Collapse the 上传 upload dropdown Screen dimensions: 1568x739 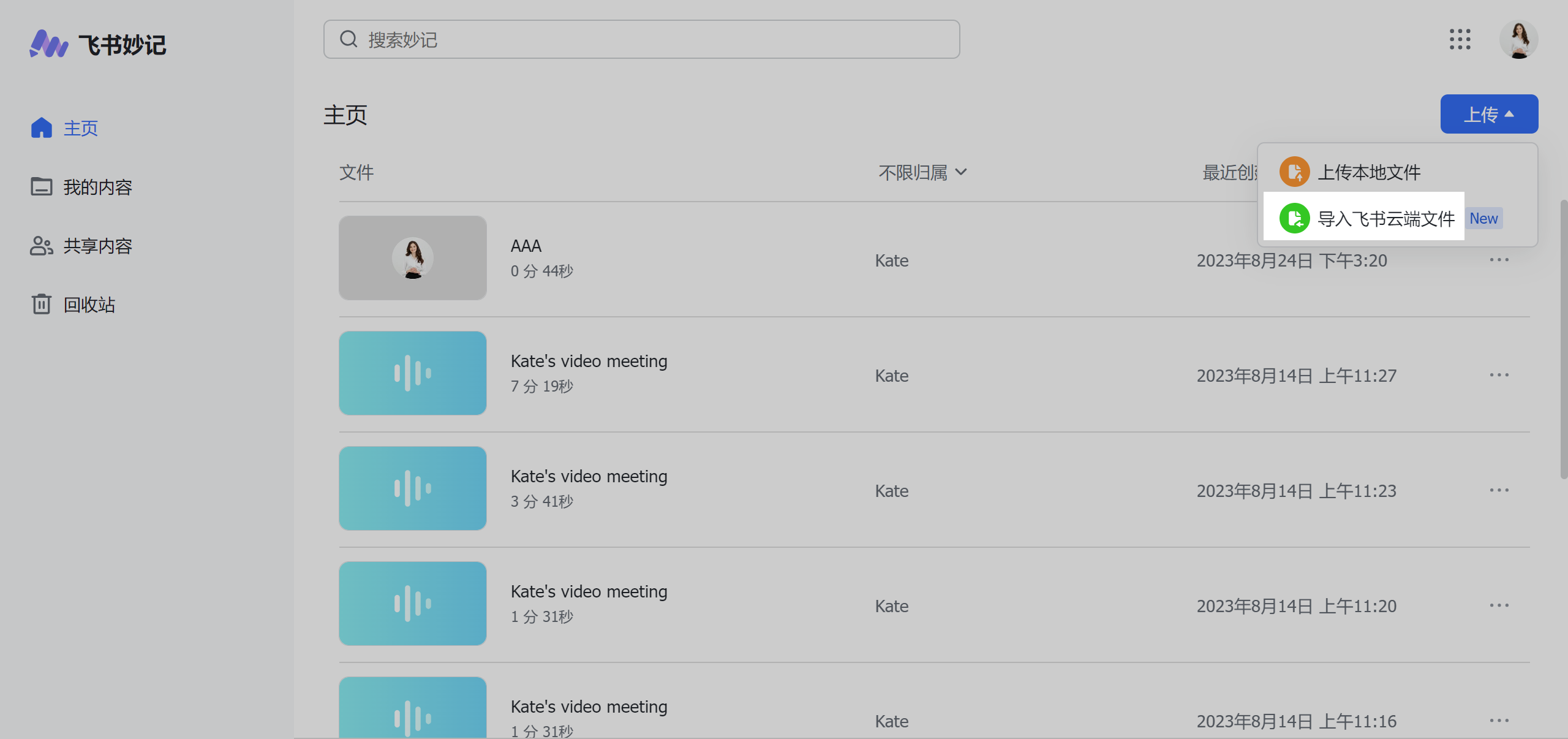(x=1489, y=114)
